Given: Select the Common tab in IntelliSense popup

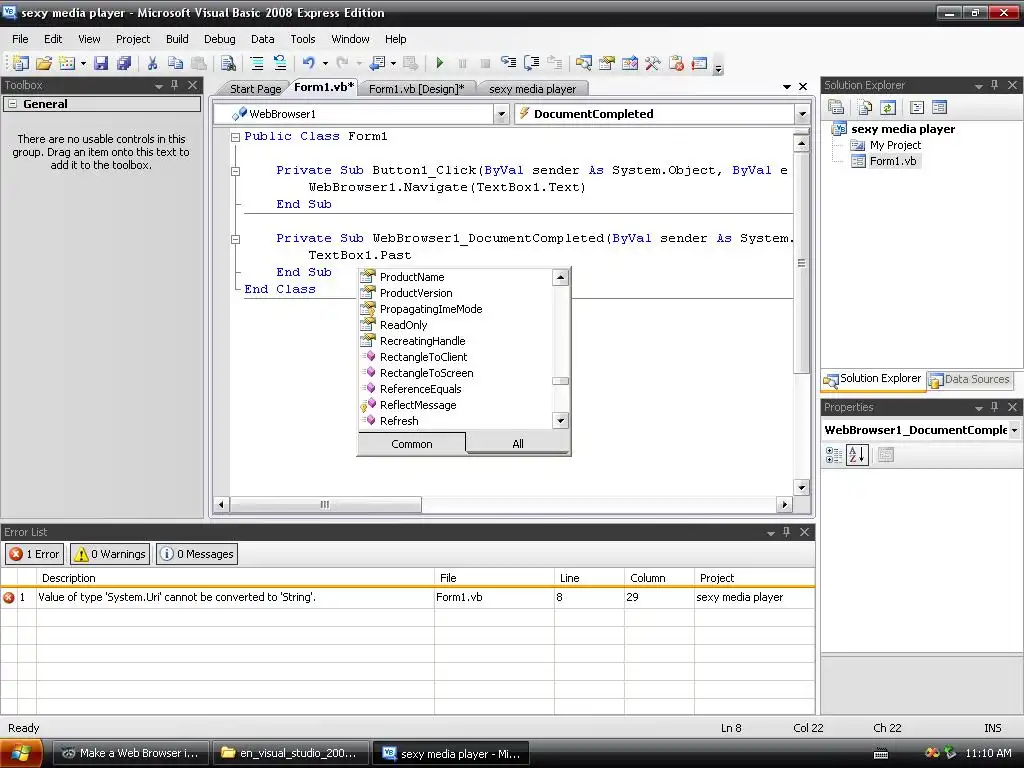Looking at the screenshot, I should pyautogui.click(x=411, y=444).
